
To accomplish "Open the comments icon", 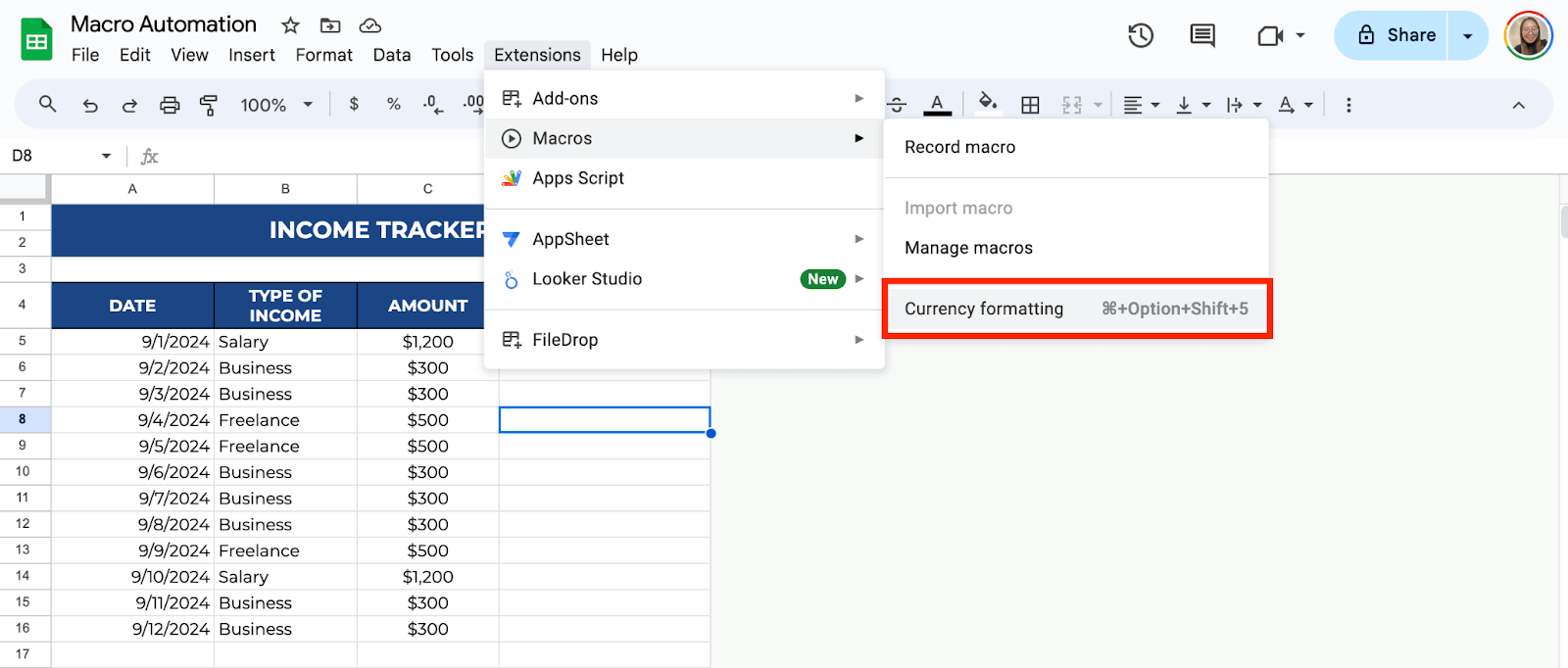I will click(1201, 36).
